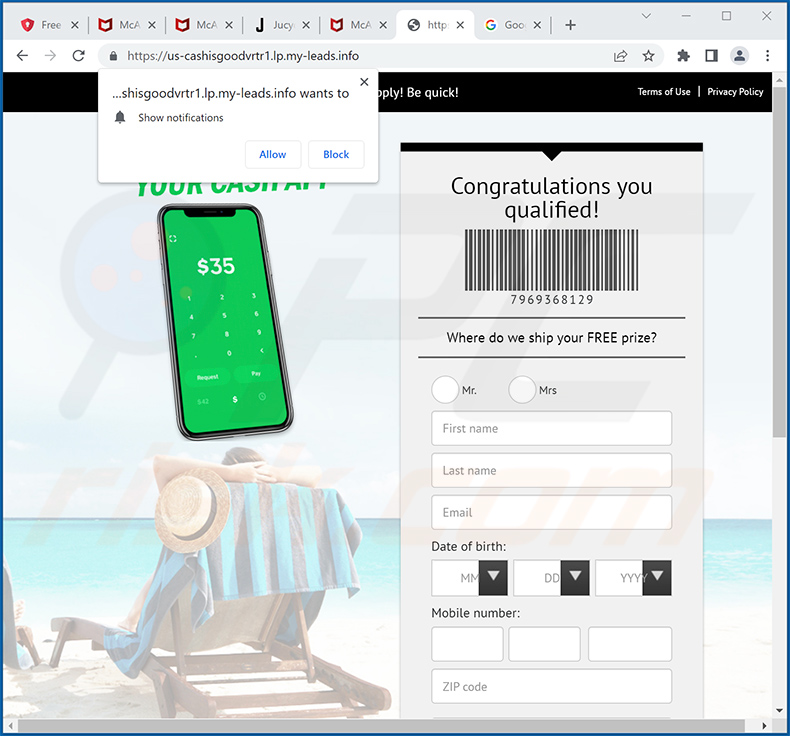Viewport: 790px width, 736px height.
Task: Switch to the Jucy browser tab
Action: point(280,25)
